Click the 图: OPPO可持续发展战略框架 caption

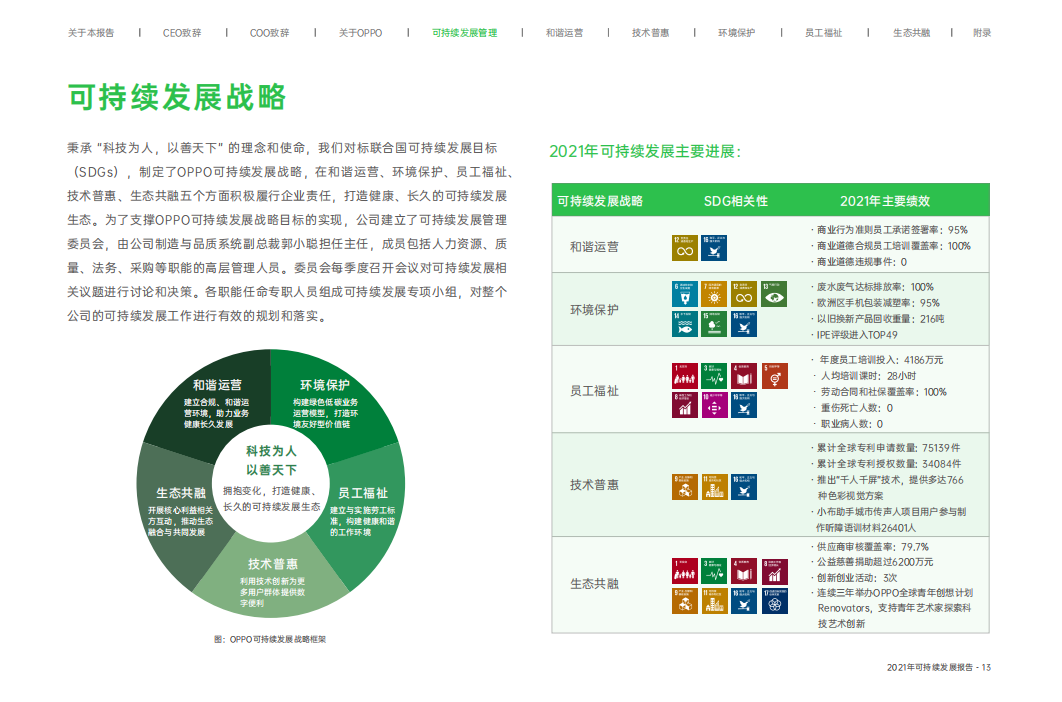tap(270, 640)
